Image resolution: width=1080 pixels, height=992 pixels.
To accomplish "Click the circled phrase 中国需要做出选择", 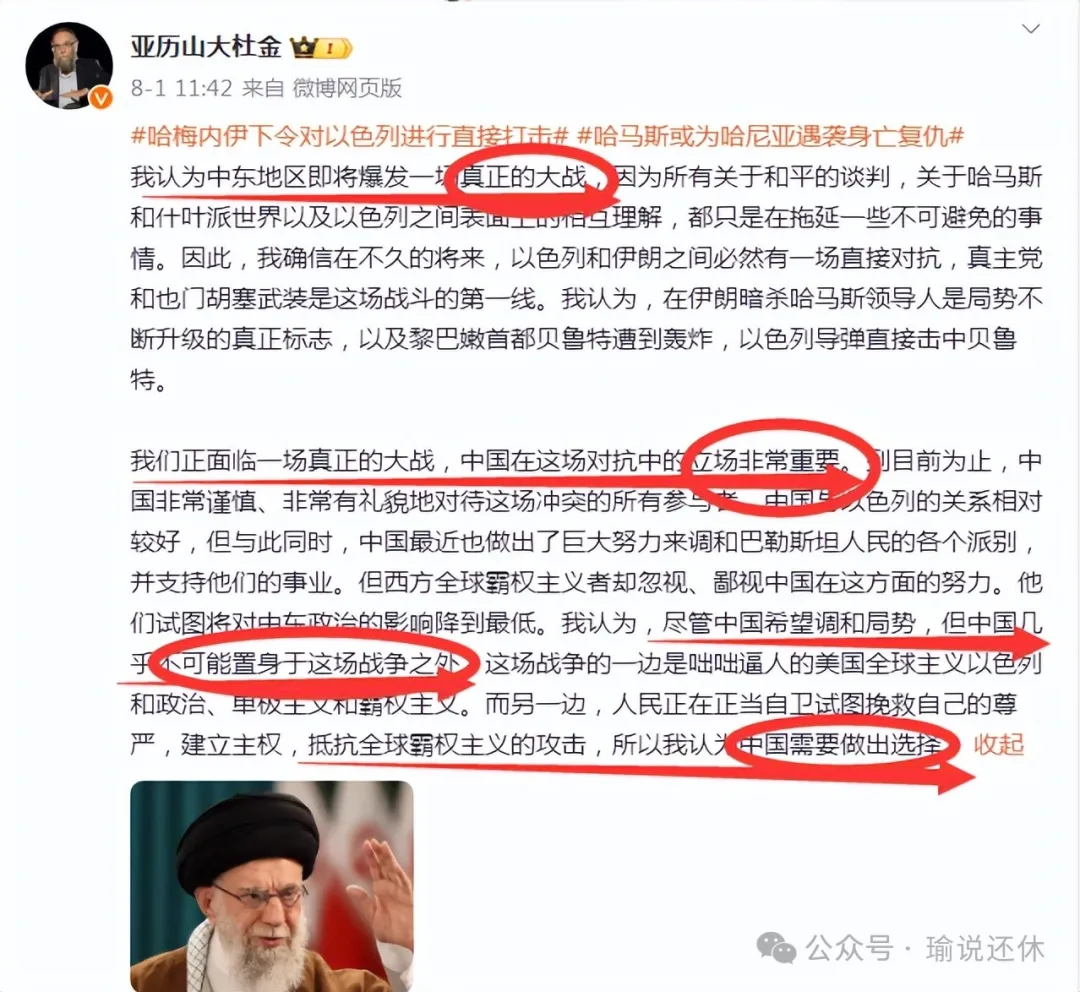I will [840, 744].
